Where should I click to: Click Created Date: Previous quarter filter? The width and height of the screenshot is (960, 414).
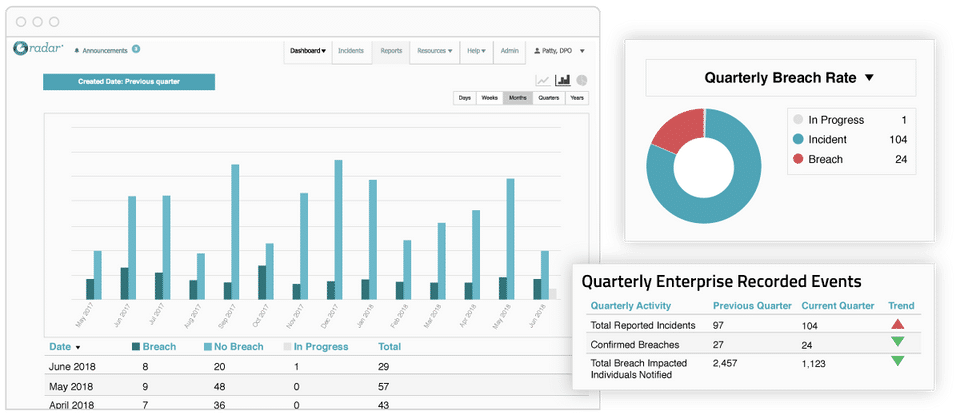(x=129, y=81)
